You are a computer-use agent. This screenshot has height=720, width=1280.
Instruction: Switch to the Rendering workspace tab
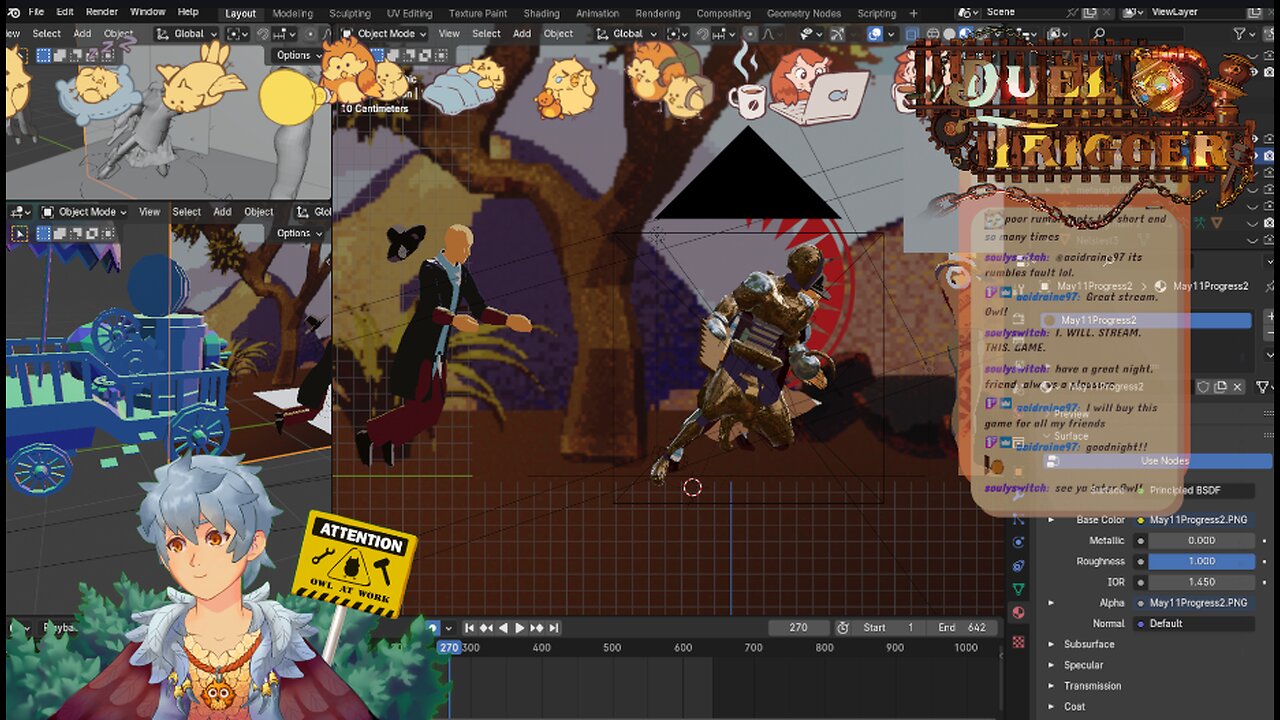658,14
